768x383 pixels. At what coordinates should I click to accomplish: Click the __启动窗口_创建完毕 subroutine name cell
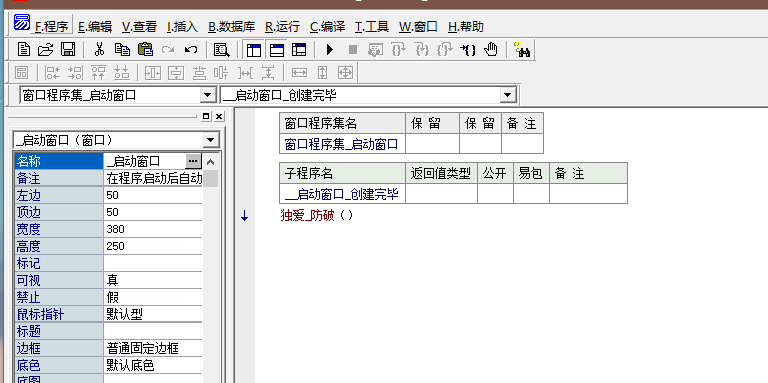pyautogui.click(x=342, y=194)
